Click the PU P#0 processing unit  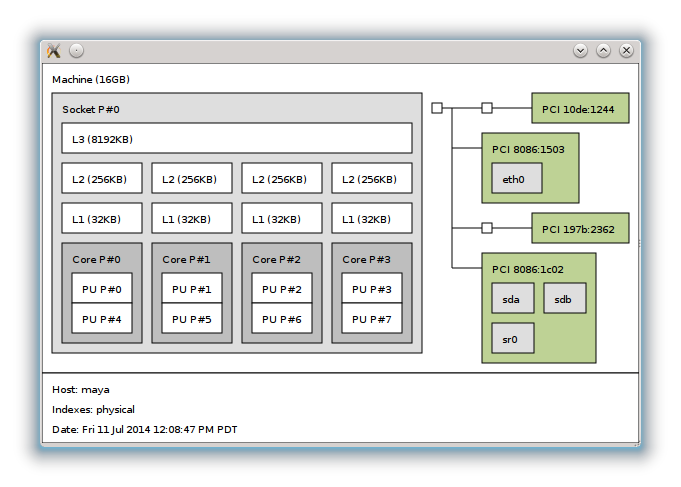click(x=102, y=289)
